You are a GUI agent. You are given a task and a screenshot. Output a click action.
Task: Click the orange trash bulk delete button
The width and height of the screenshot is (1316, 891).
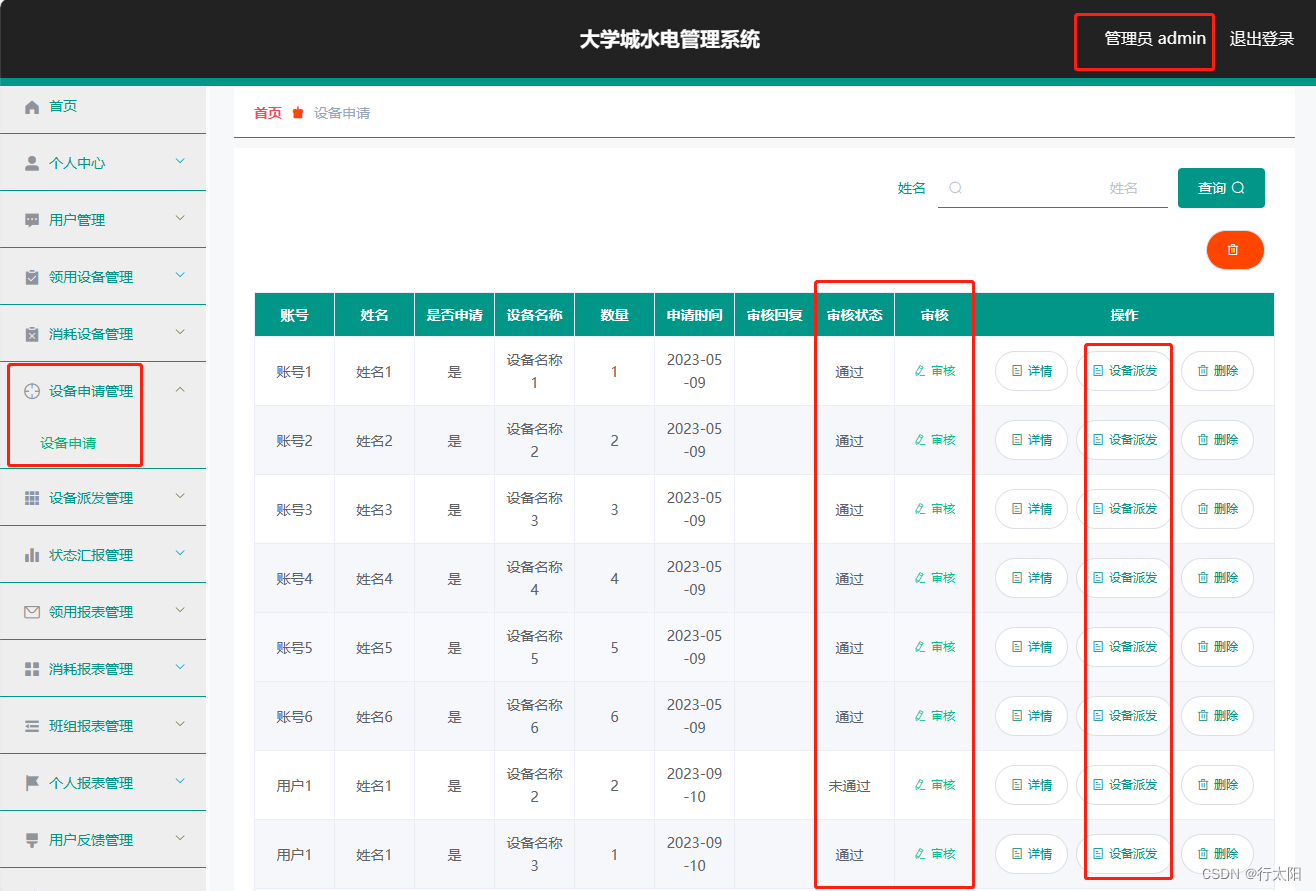click(1235, 250)
